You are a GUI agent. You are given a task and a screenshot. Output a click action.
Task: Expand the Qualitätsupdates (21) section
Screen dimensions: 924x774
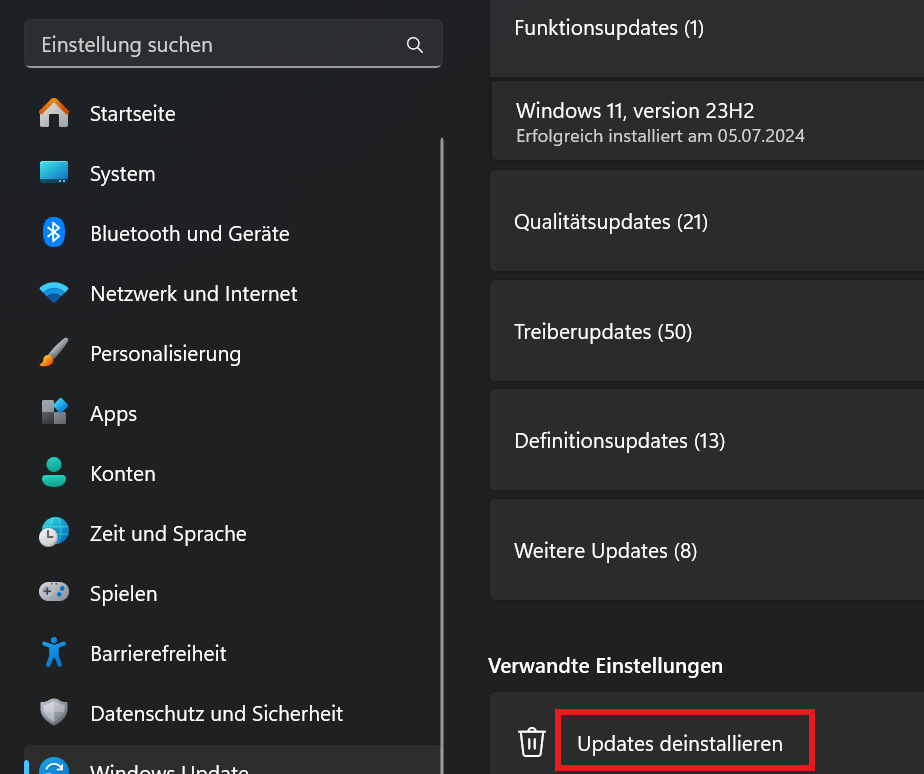click(x=707, y=221)
